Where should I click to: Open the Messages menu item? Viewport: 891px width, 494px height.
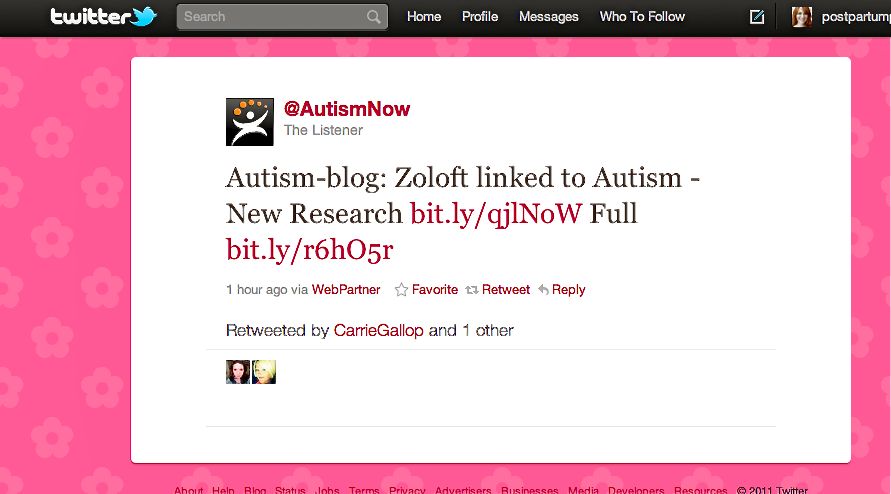click(x=548, y=17)
